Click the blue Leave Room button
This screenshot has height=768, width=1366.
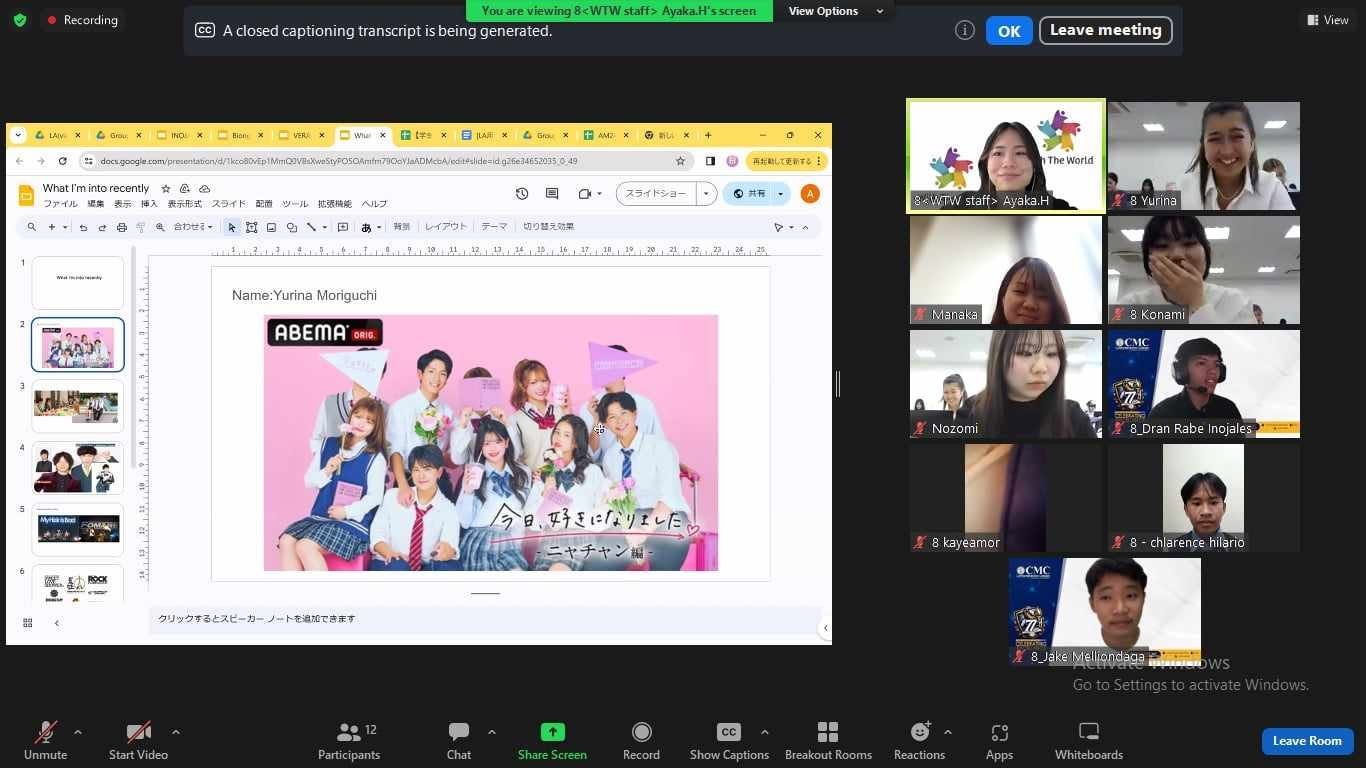[1307, 741]
